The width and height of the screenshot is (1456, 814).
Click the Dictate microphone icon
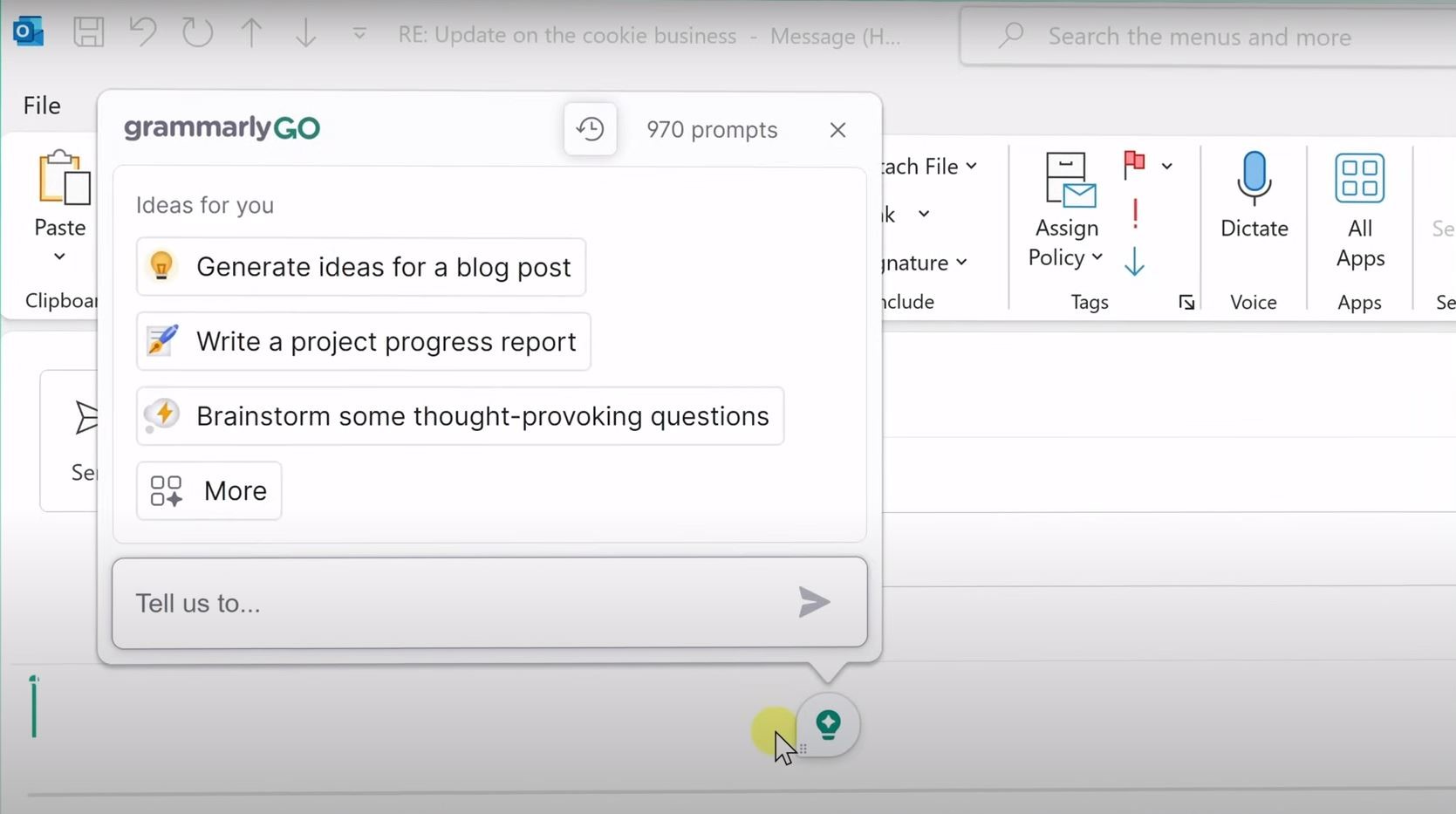1254,178
